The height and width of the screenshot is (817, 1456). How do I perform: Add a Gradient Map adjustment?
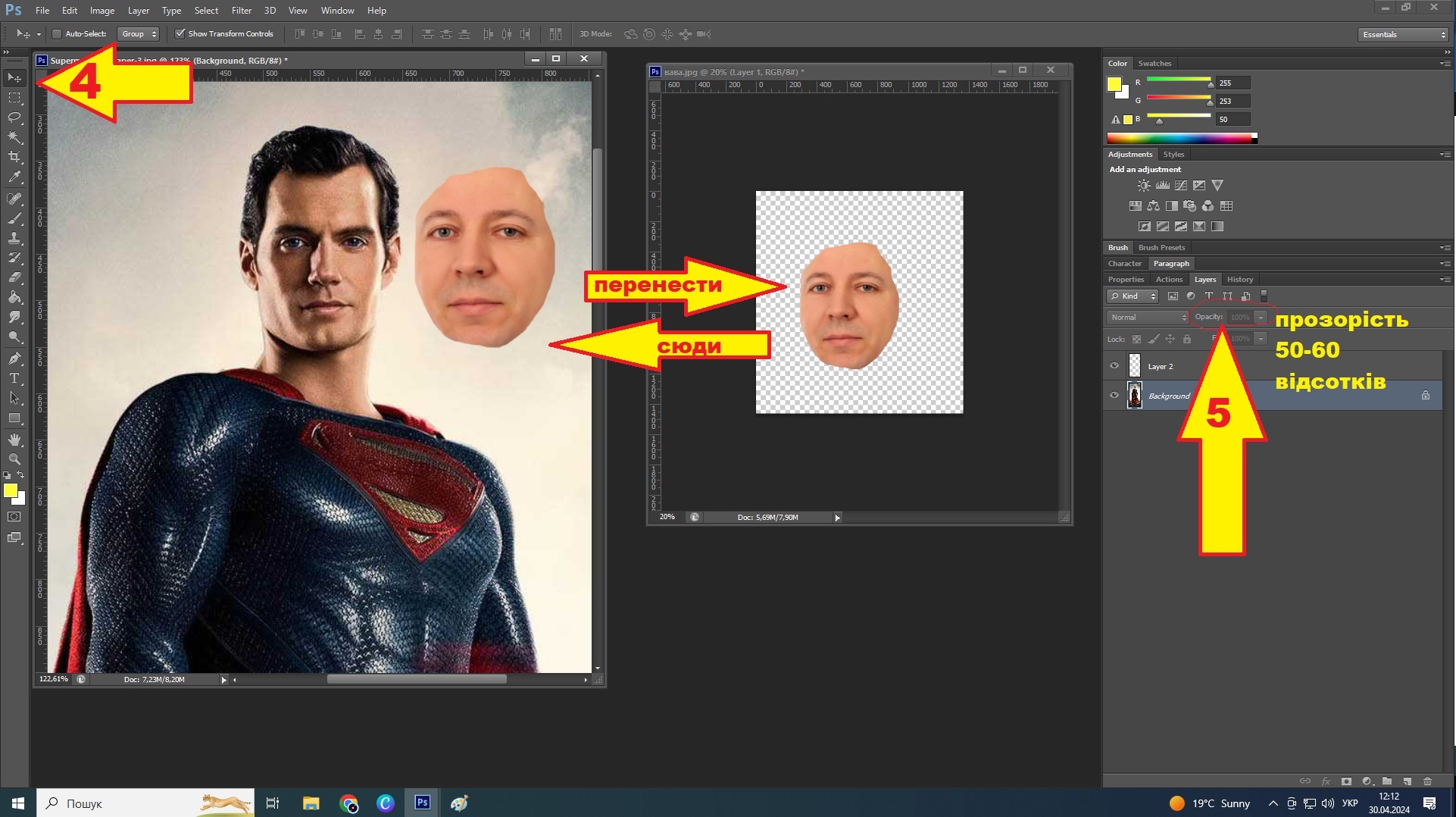(1217, 227)
